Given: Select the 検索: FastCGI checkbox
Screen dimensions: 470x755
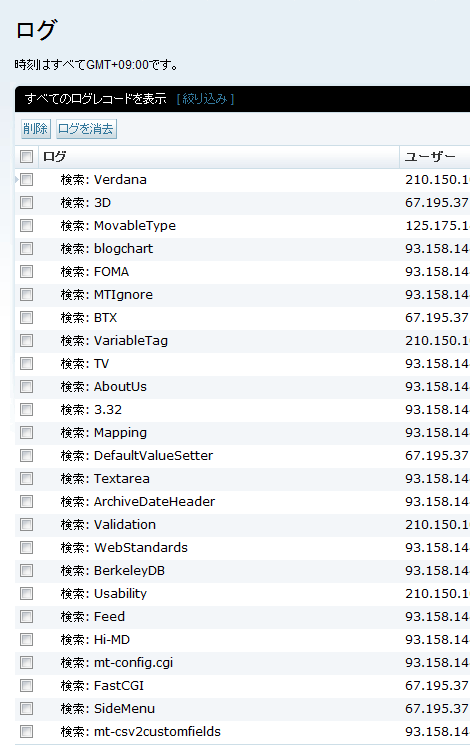Looking at the screenshot, I should 26,686.
